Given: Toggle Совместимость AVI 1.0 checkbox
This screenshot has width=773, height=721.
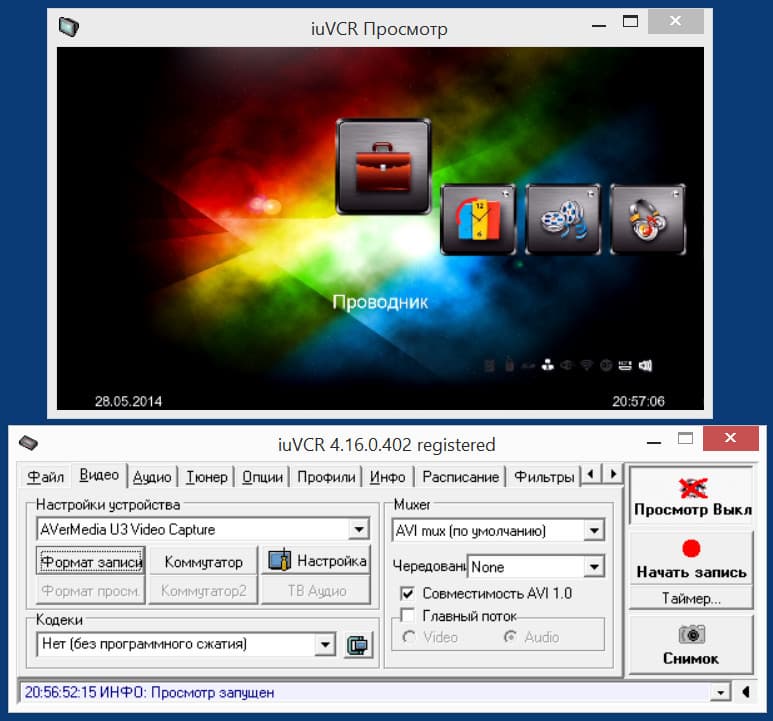Looking at the screenshot, I should tap(407, 593).
